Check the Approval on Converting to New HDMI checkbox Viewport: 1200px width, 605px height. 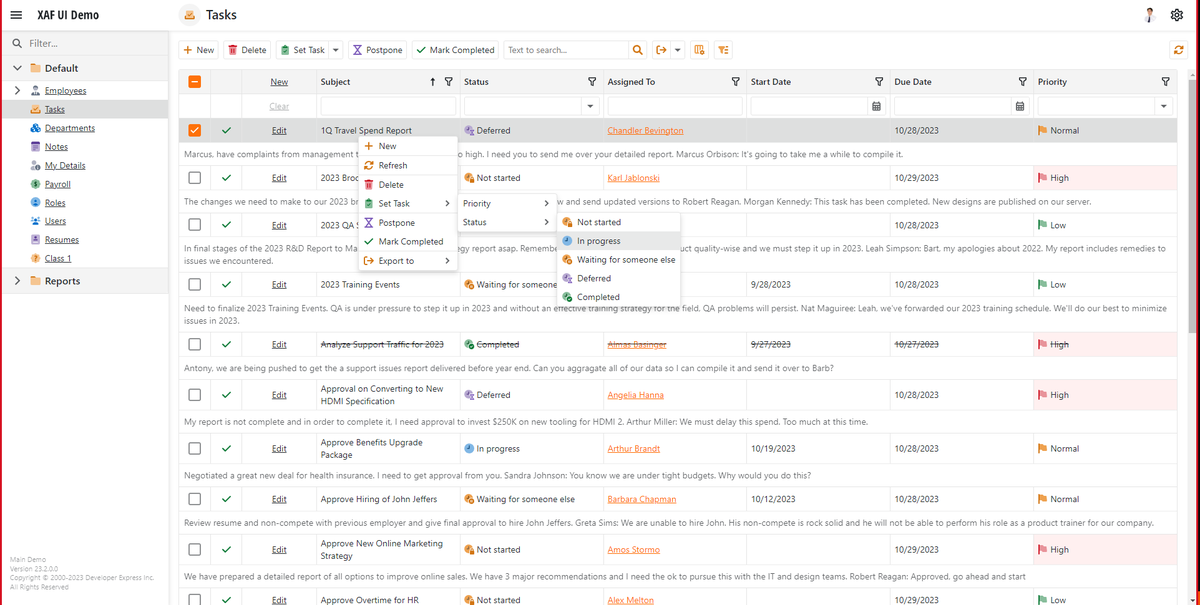click(x=195, y=395)
